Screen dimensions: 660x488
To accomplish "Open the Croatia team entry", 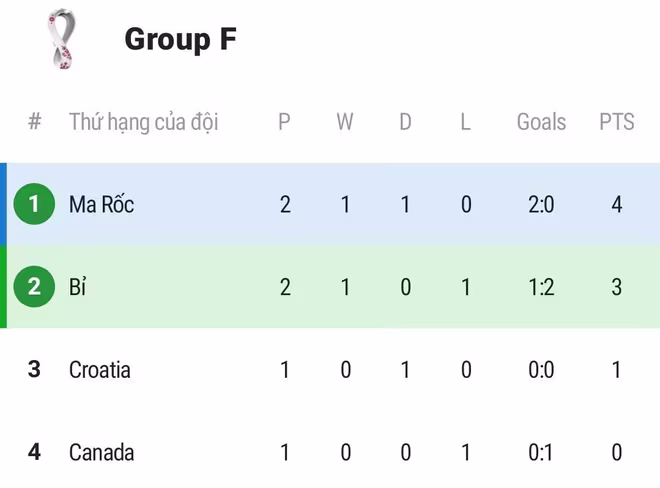I will point(100,370).
